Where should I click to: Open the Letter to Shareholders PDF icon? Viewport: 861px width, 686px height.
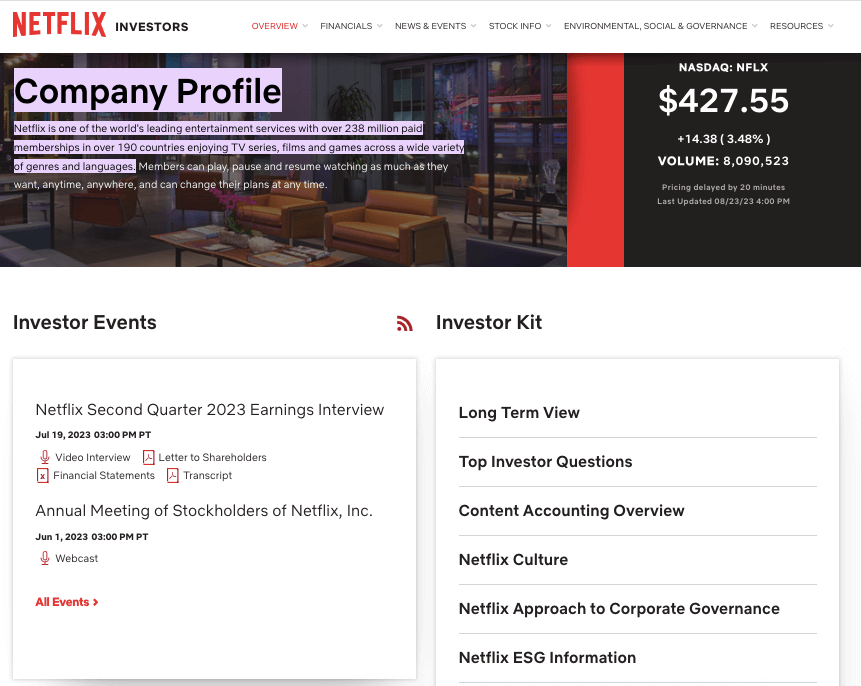[148, 457]
